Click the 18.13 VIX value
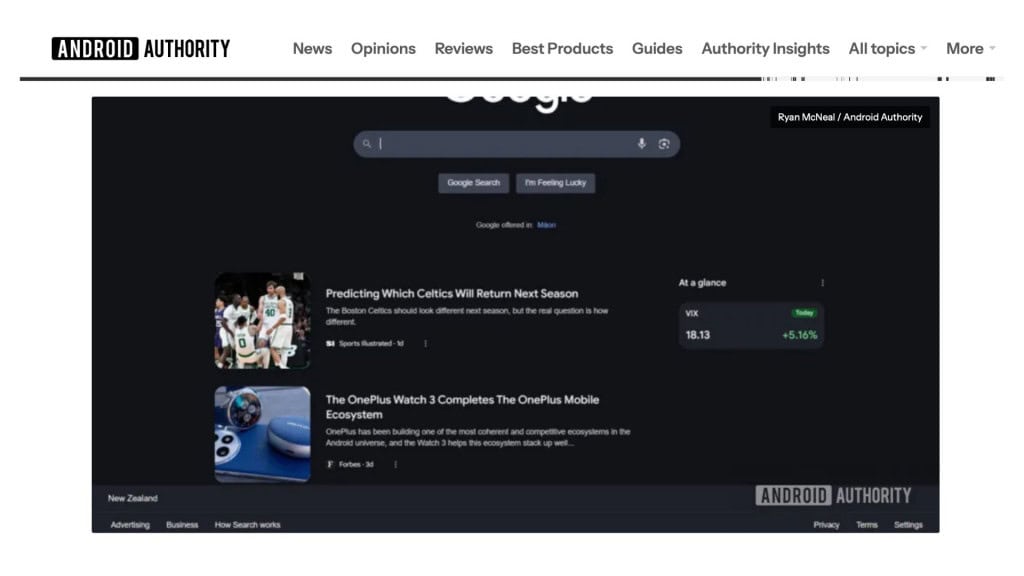 click(x=697, y=335)
